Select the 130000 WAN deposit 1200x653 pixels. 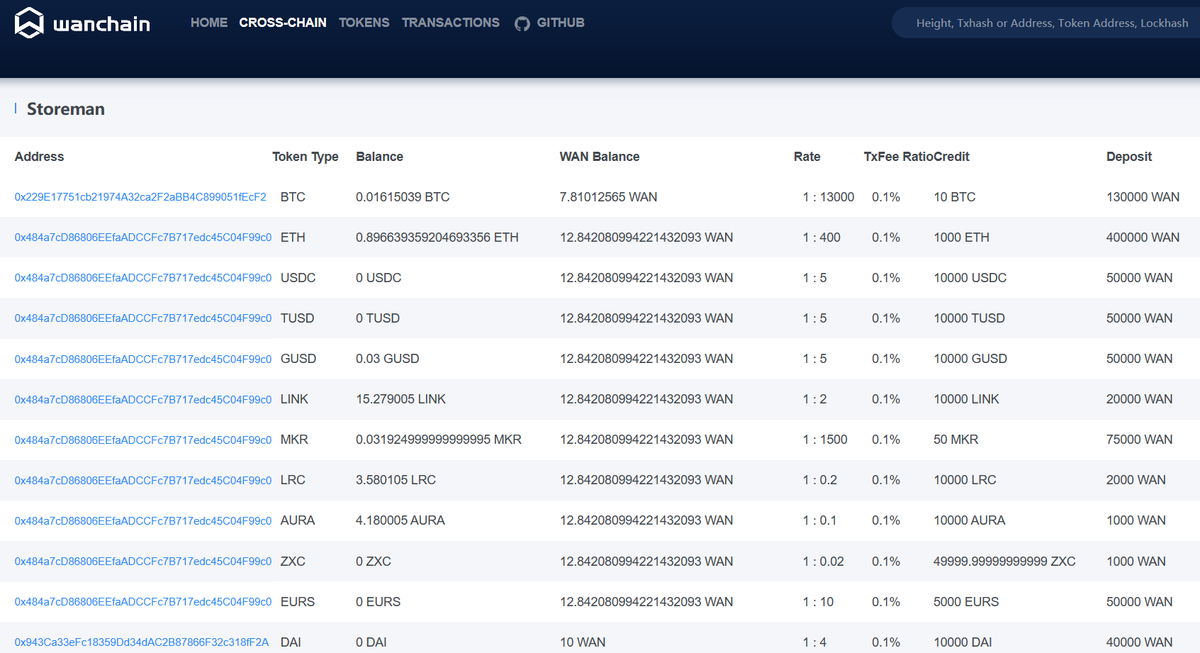coord(1143,197)
